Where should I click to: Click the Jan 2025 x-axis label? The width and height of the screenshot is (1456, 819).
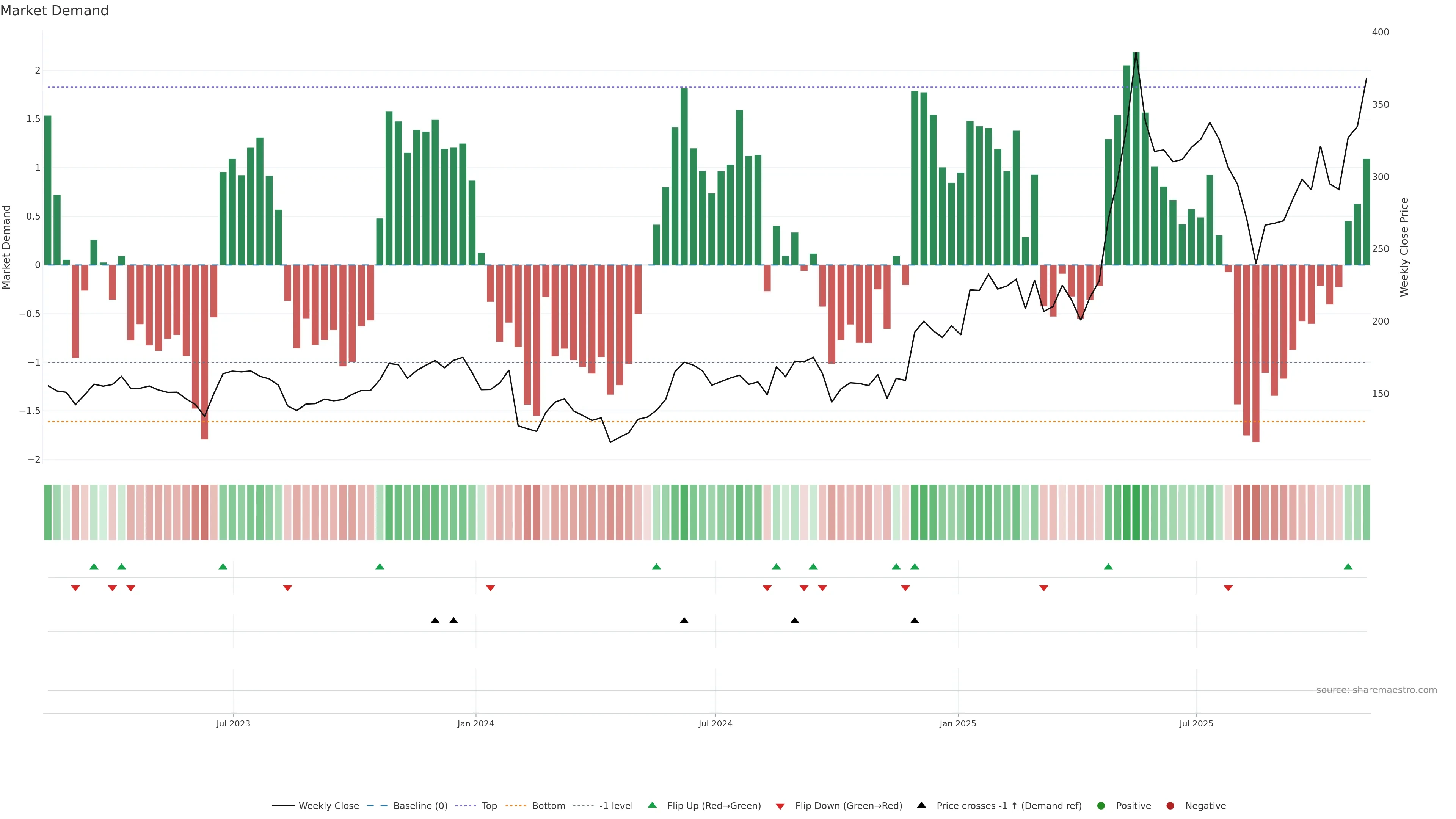[957, 723]
